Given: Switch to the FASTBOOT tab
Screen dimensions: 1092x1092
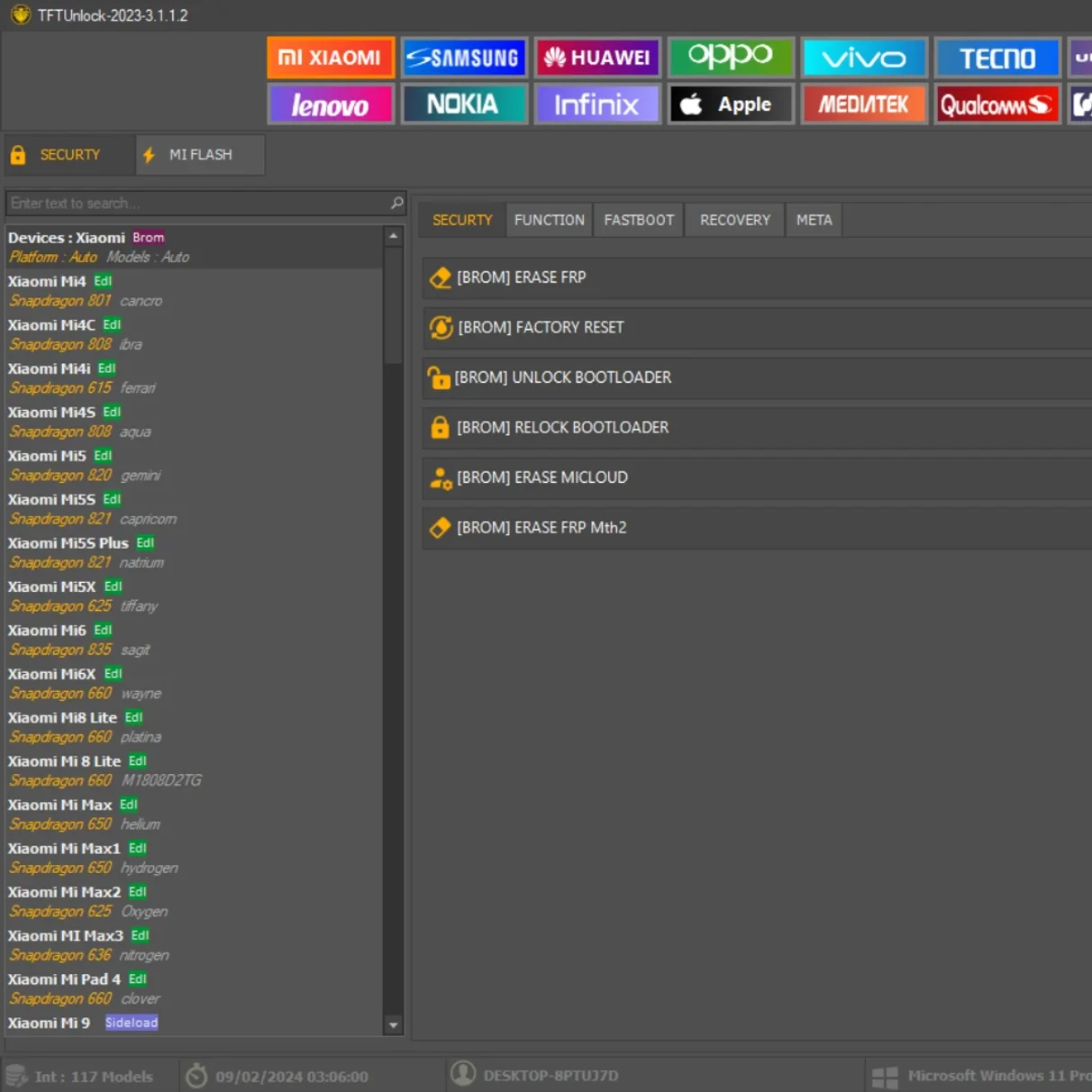Looking at the screenshot, I should click(639, 220).
